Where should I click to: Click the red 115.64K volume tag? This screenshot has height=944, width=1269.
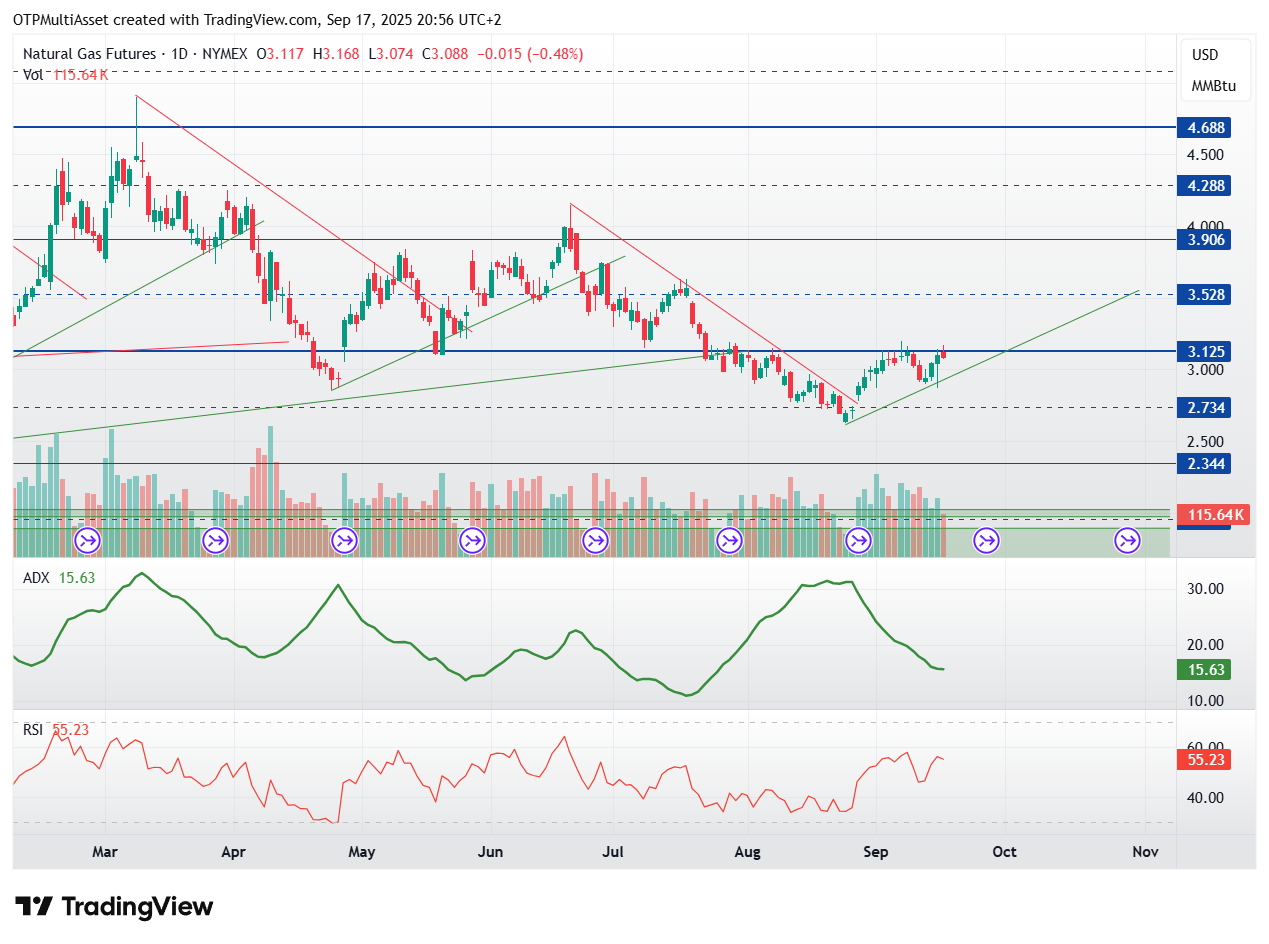click(1213, 515)
